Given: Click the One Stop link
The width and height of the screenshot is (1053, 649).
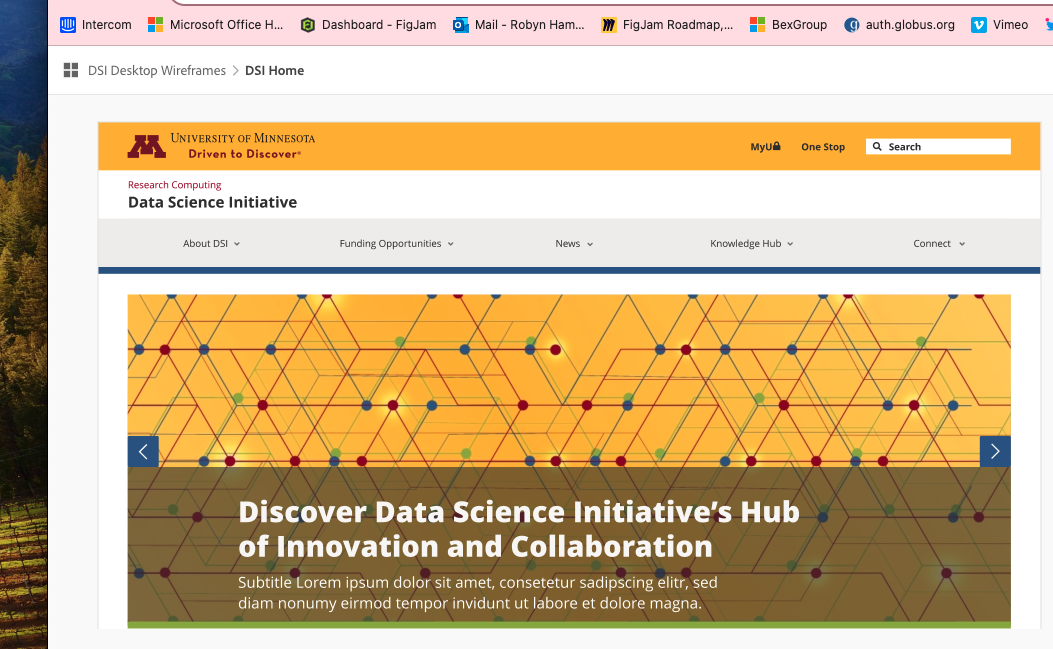Looking at the screenshot, I should click(x=823, y=147).
